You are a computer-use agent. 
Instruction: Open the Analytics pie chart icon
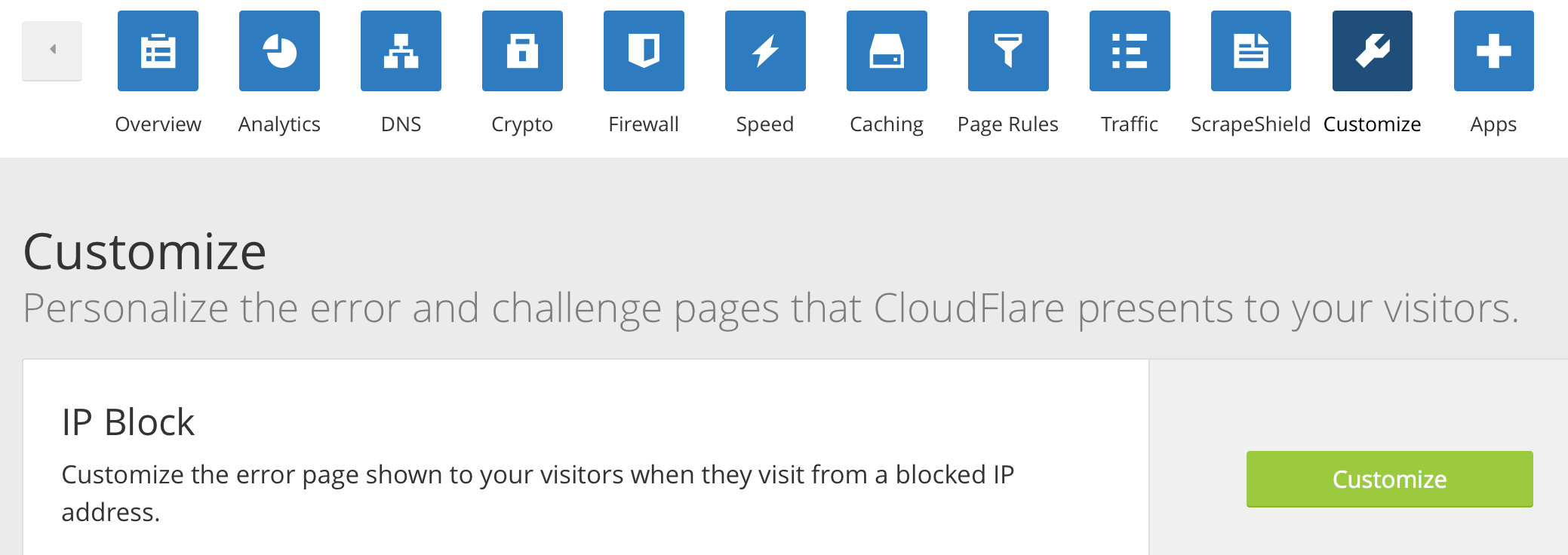pyautogui.click(x=279, y=51)
